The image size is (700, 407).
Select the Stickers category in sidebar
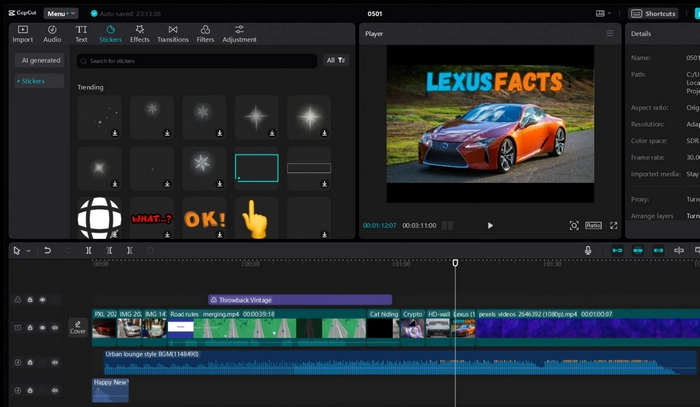tap(39, 81)
